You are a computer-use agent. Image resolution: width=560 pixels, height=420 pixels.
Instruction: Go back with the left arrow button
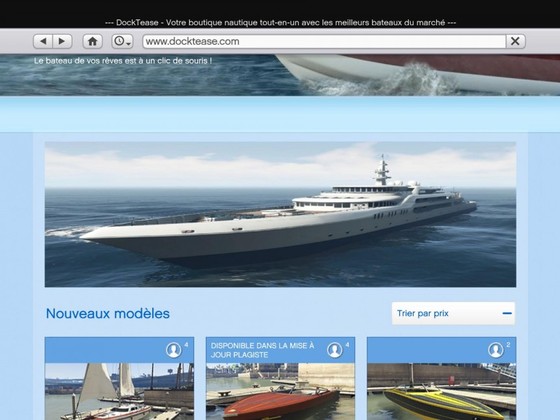[x=43, y=41]
